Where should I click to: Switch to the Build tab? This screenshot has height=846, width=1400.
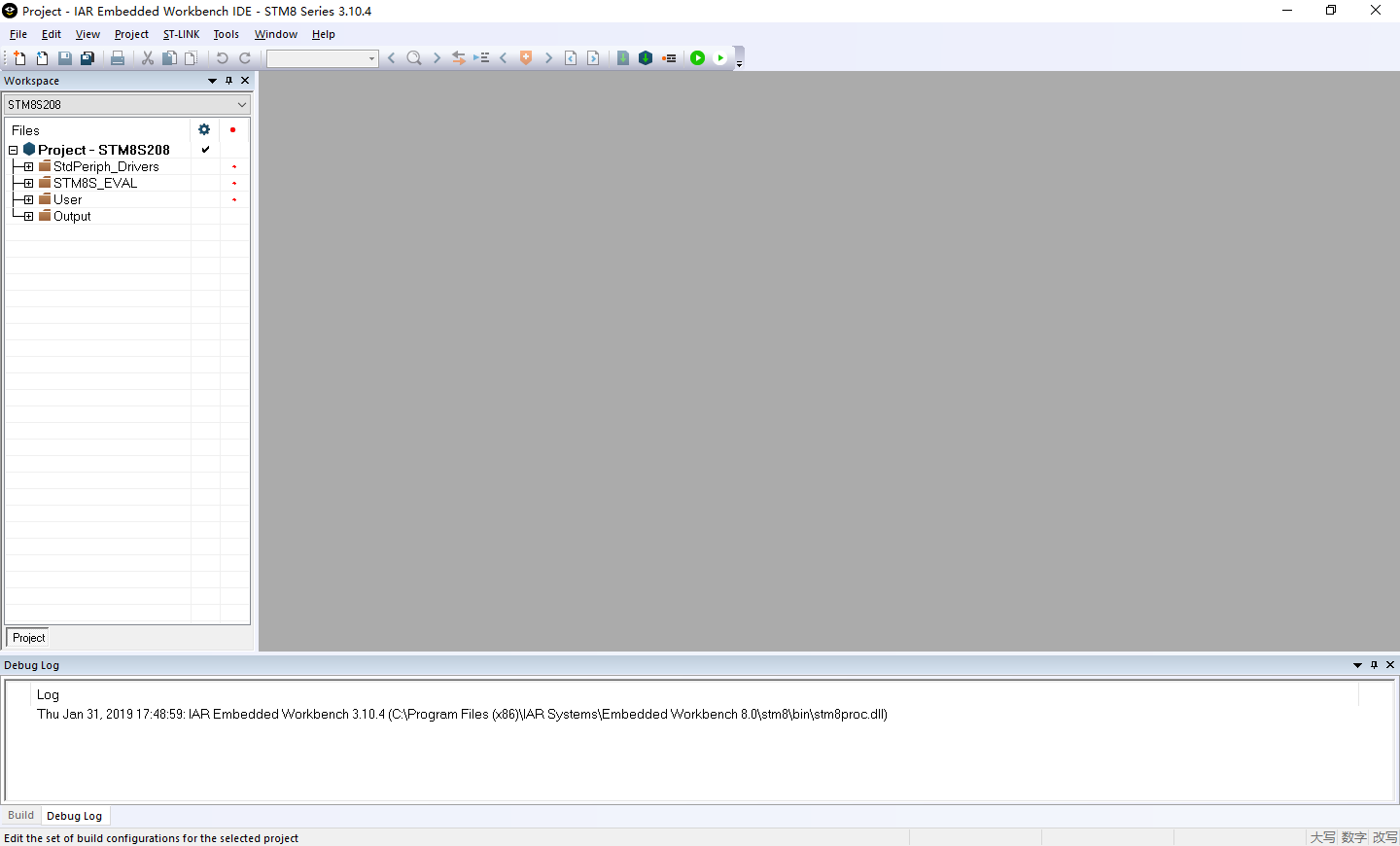coord(20,816)
